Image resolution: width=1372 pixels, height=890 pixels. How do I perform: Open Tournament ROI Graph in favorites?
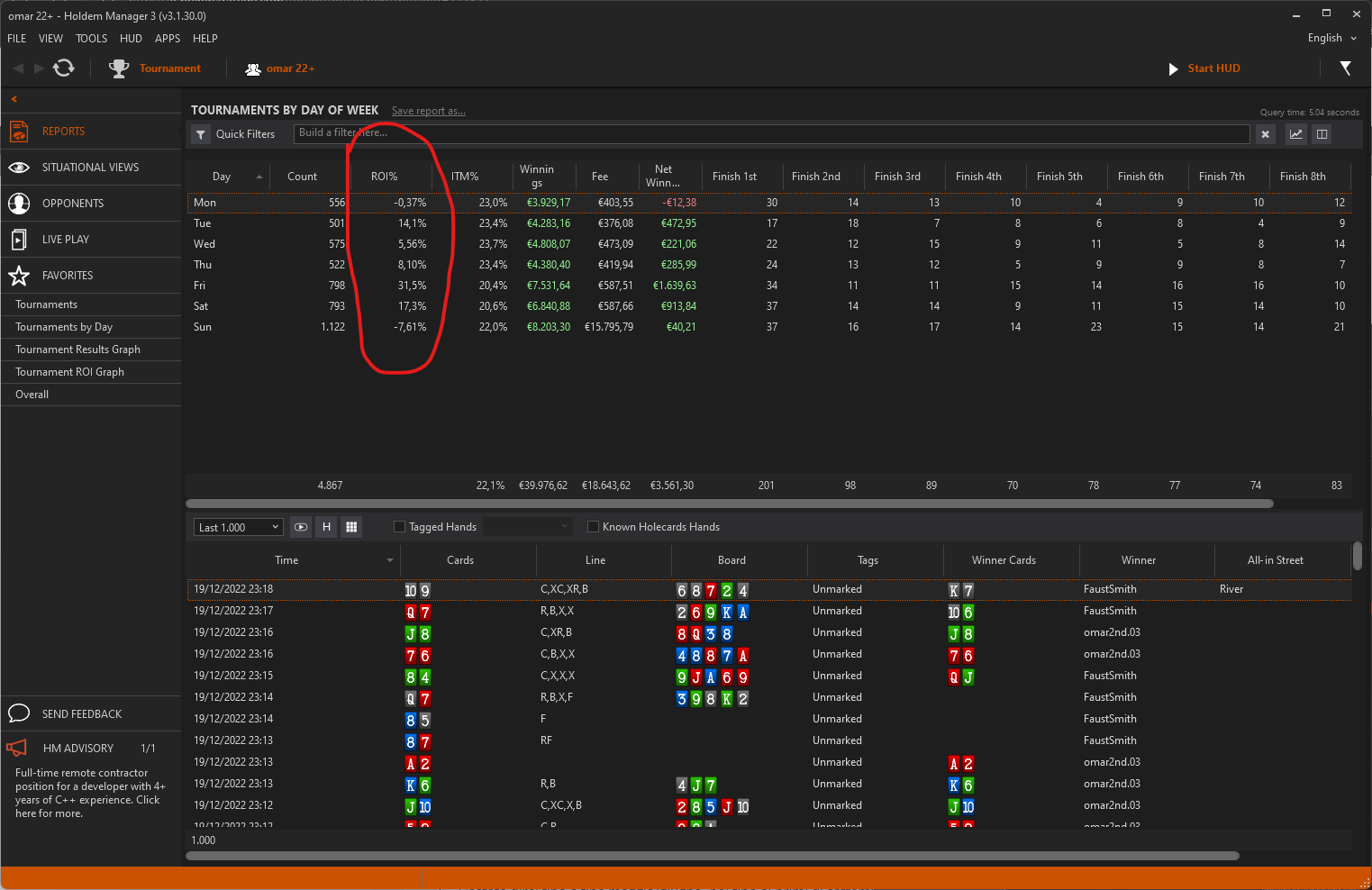pos(69,372)
